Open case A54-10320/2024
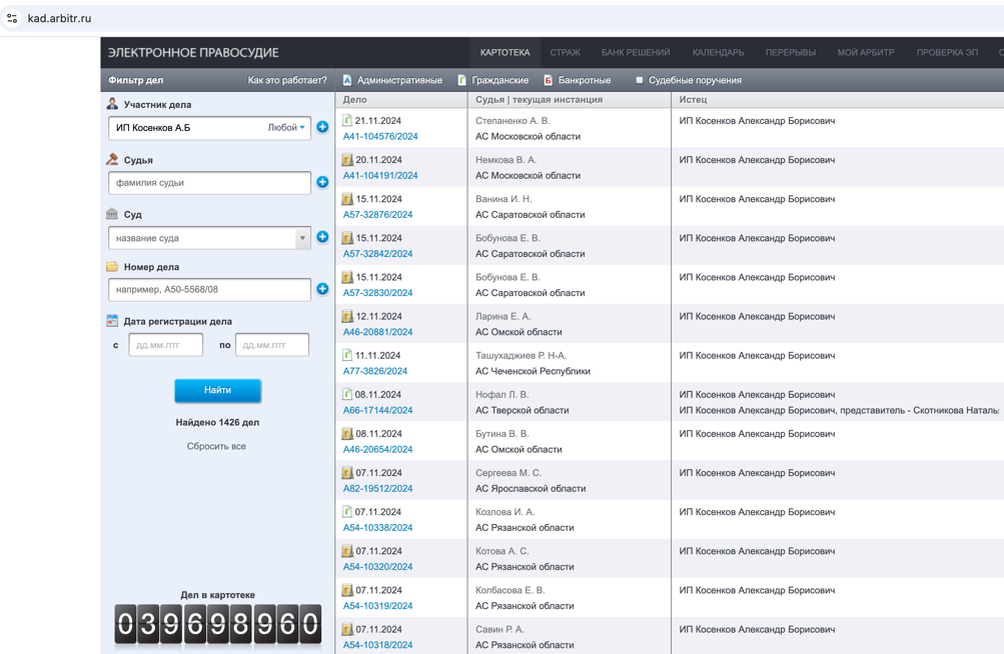Image resolution: width=1004 pixels, height=654 pixels. [x=378, y=567]
